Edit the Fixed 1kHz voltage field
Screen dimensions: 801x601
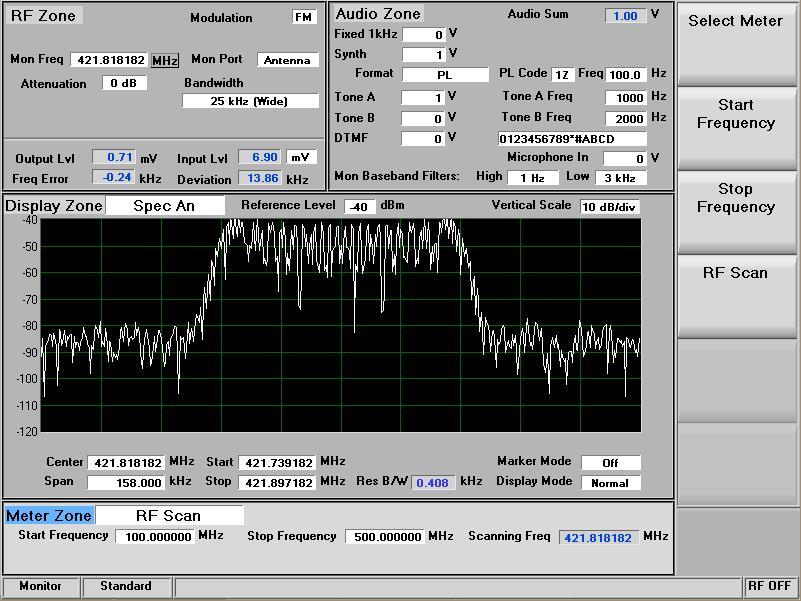(x=423, y=34)
